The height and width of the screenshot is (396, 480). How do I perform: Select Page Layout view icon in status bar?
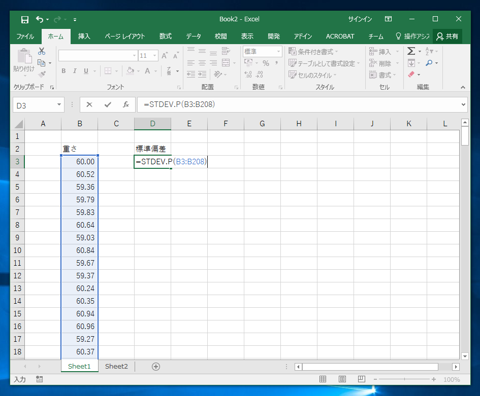click(342, 379)
